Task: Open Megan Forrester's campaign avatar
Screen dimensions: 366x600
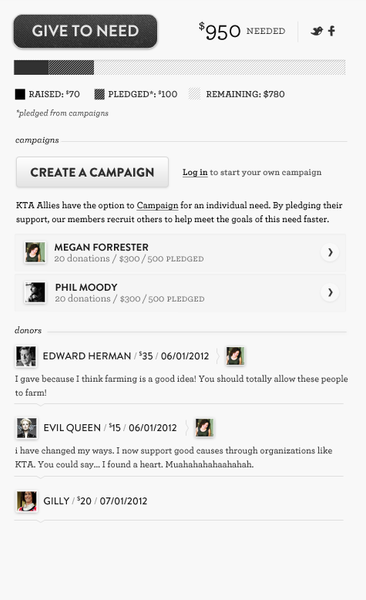Action: (x=35, y=252)
